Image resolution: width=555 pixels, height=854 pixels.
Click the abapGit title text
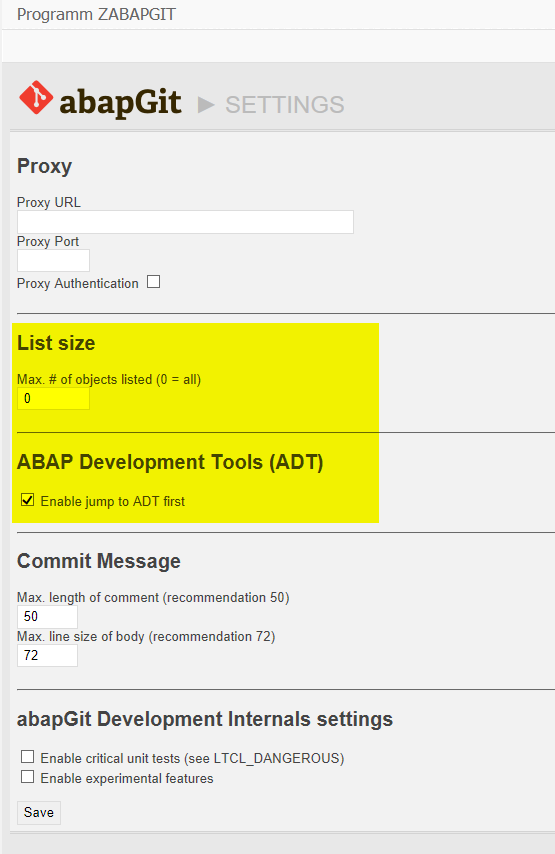pos(120,102)
